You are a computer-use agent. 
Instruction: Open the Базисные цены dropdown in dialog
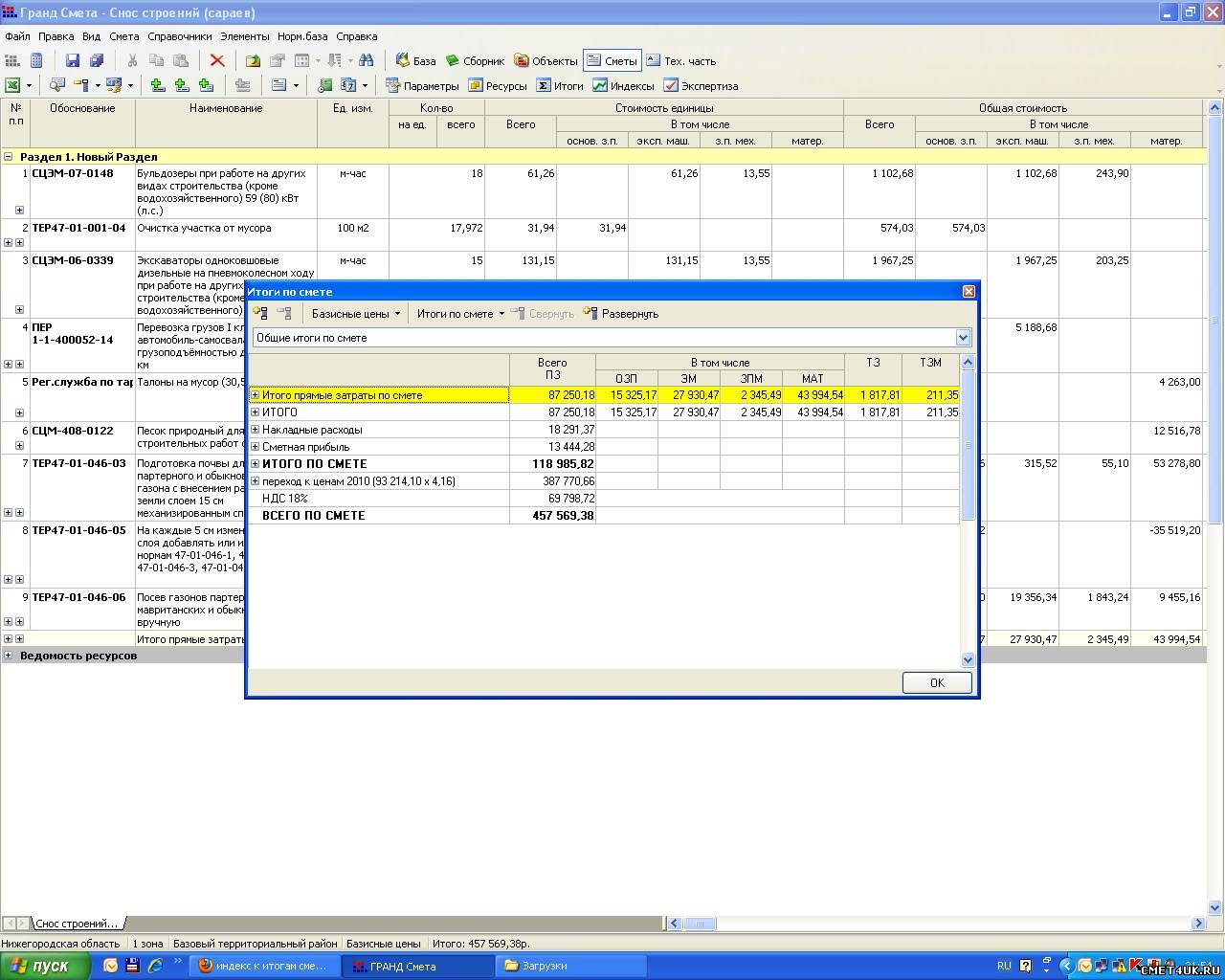(x=356, y=314)
